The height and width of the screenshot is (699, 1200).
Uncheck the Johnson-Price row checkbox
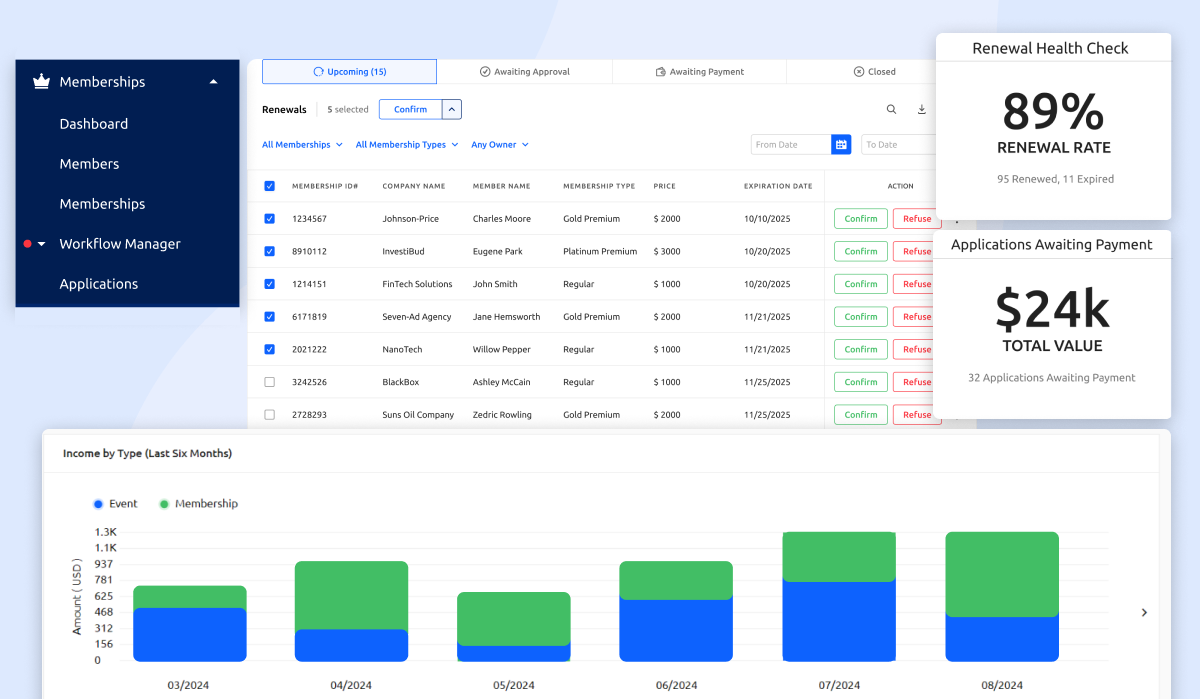pyautogui.click(x=269, y=219)
